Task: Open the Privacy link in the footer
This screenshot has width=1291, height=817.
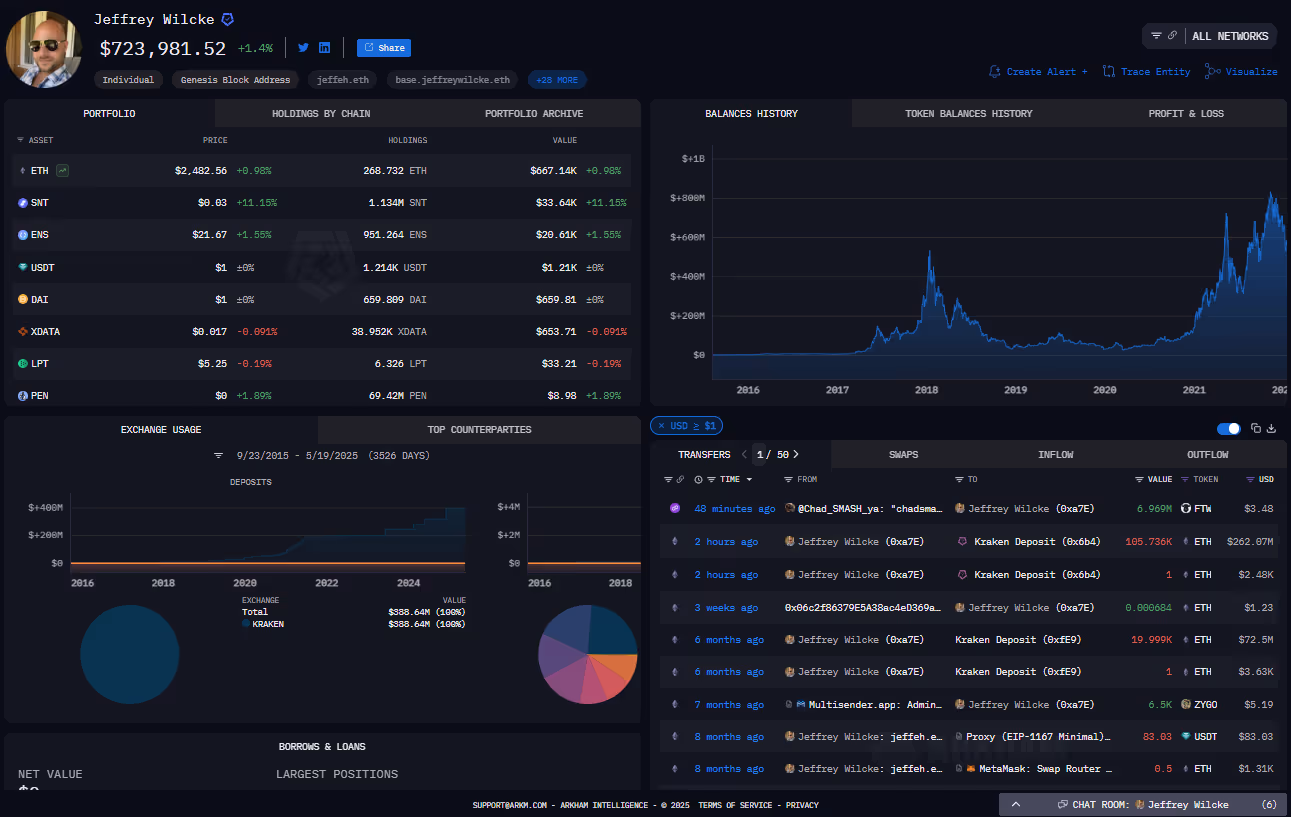Action: click(802, 804)
